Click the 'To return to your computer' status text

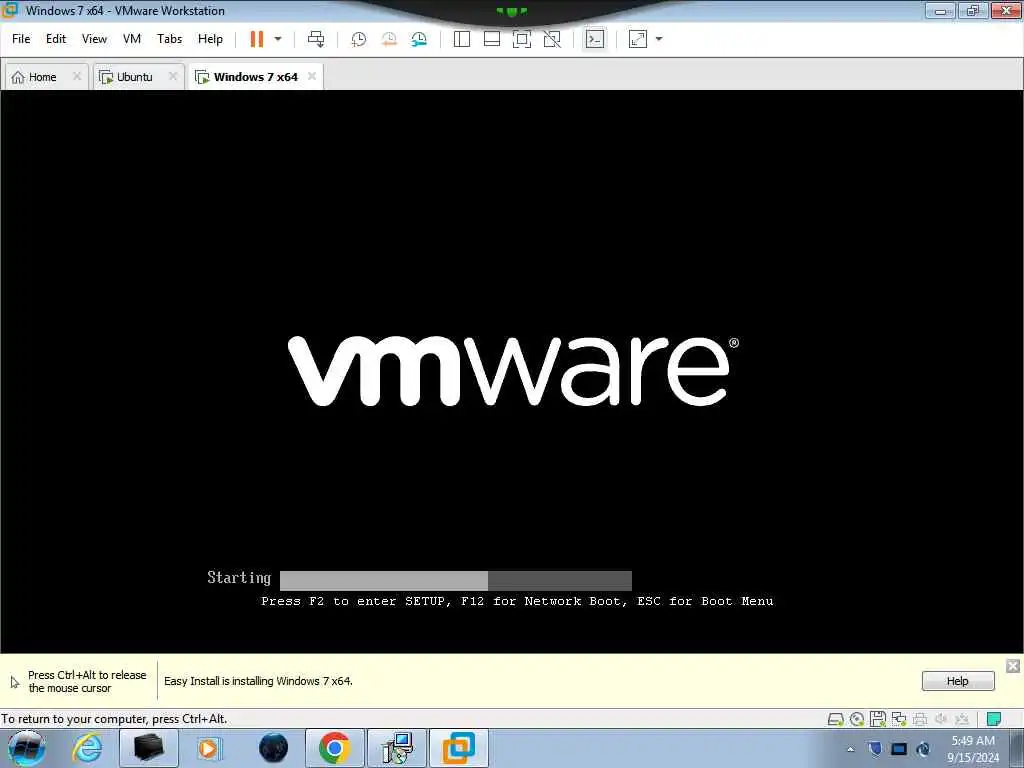(x=114, y=719)
